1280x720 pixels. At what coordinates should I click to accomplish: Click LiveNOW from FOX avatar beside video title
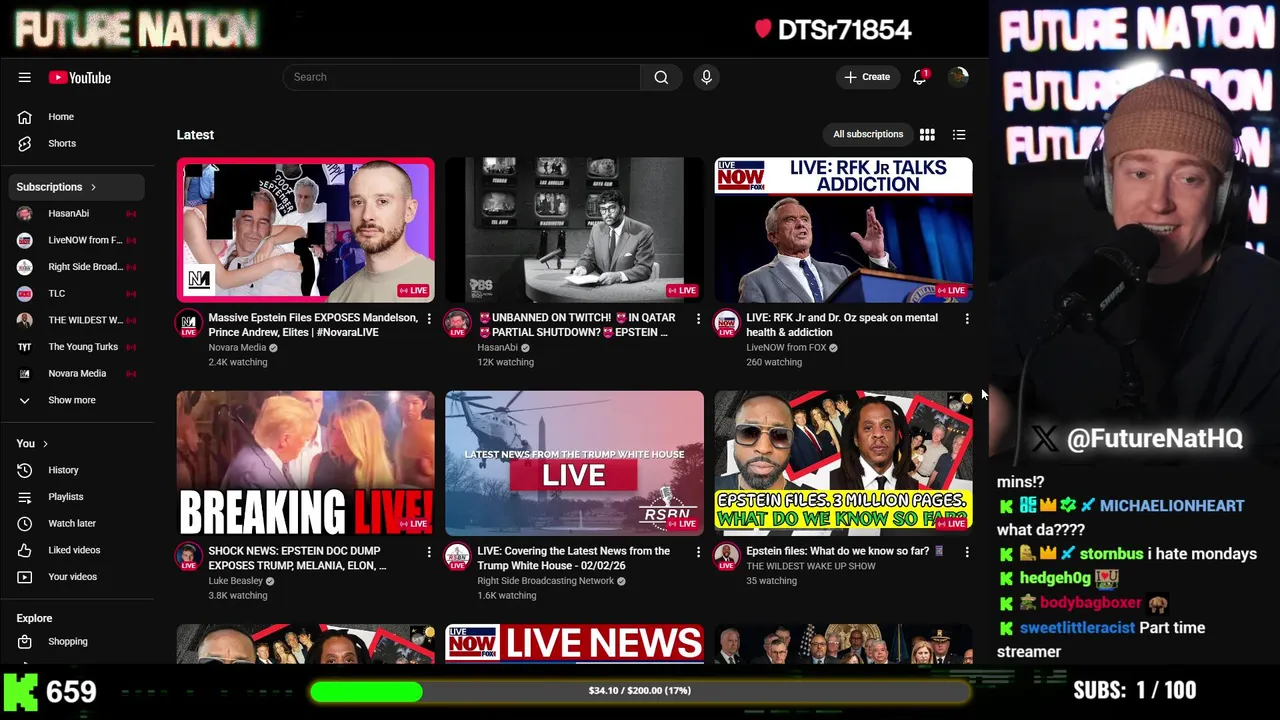pyautogui.click(x=726, y=324)
